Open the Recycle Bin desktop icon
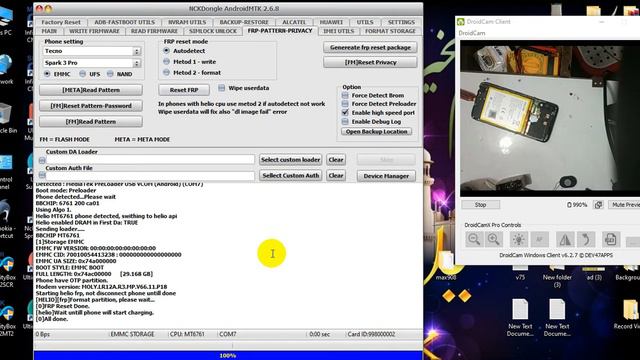Screen dimensions: 640x360 6,118
